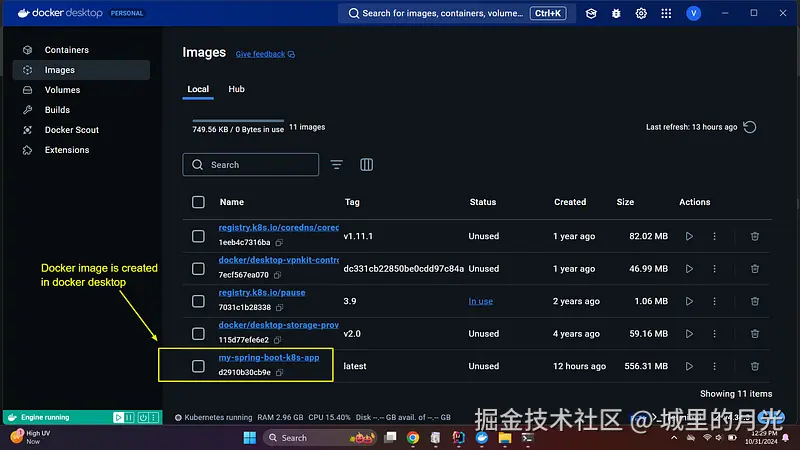Open the Learning center icon
Image resolution: width=800 pixels, height=450 pixels.
coord(591,14)
